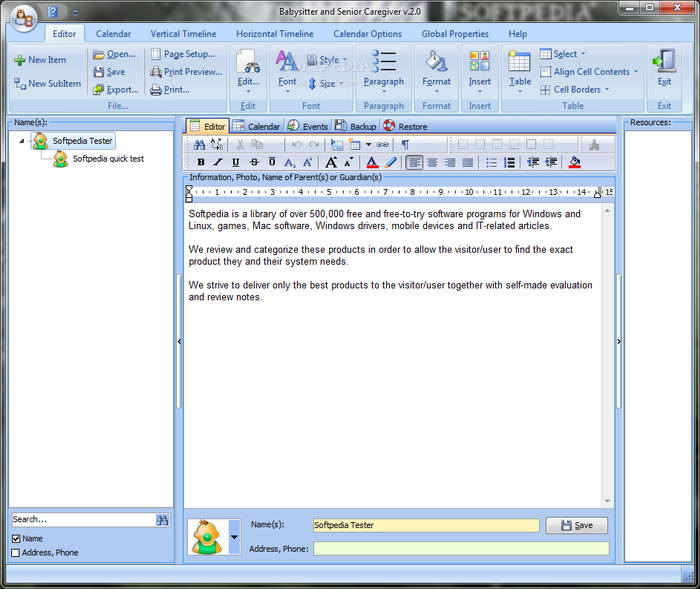Click the Shrink font size icon
The height and width of the screenshot is (589, 700).
pyautogui.click(x=349, y=163)
